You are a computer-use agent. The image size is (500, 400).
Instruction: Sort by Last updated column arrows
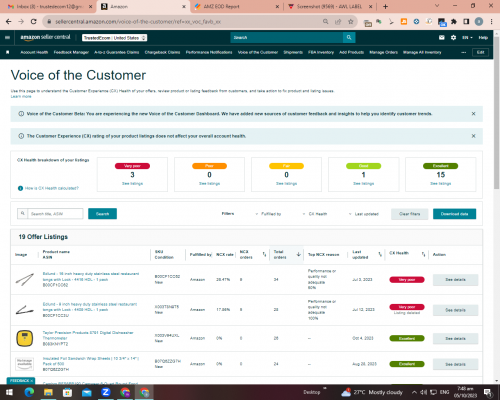(380, 254)
